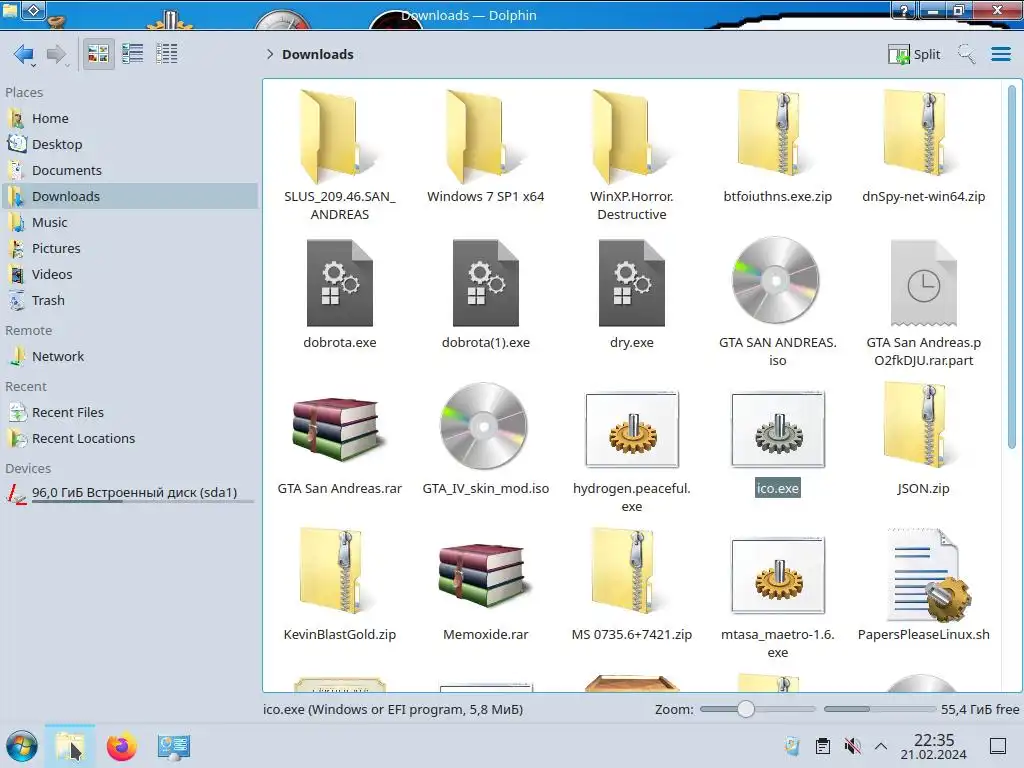This screenshot has width=1024, height=768.
Task: Open Music in Places
Action: [129, 223]
